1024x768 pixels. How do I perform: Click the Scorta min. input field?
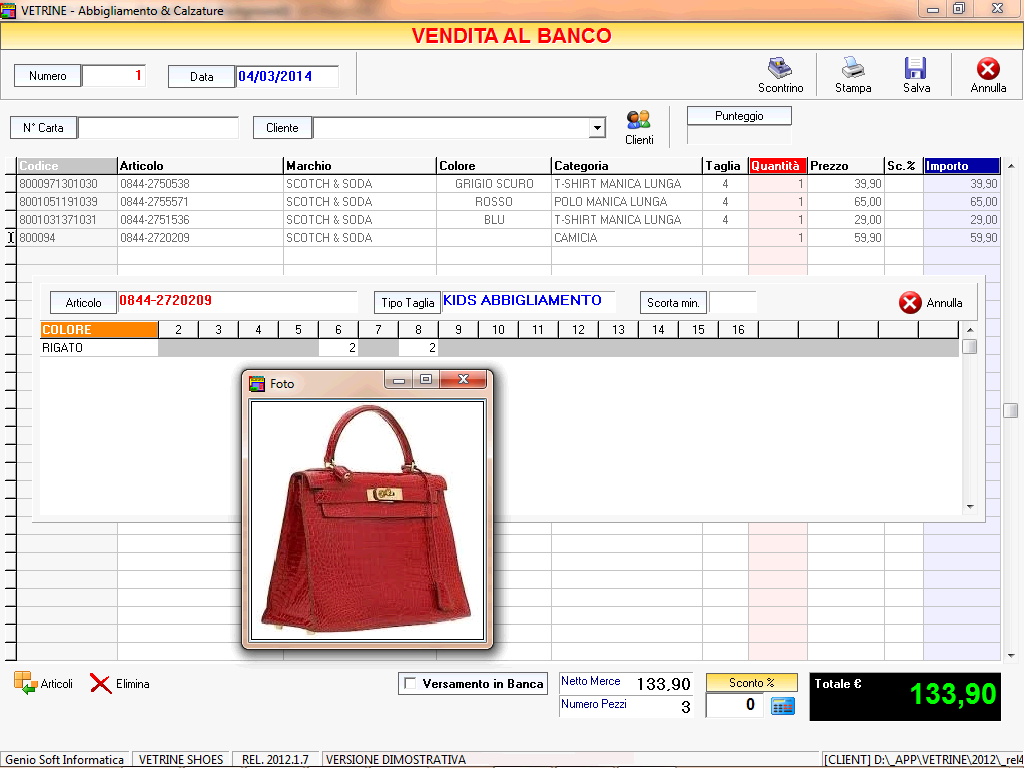732,303
